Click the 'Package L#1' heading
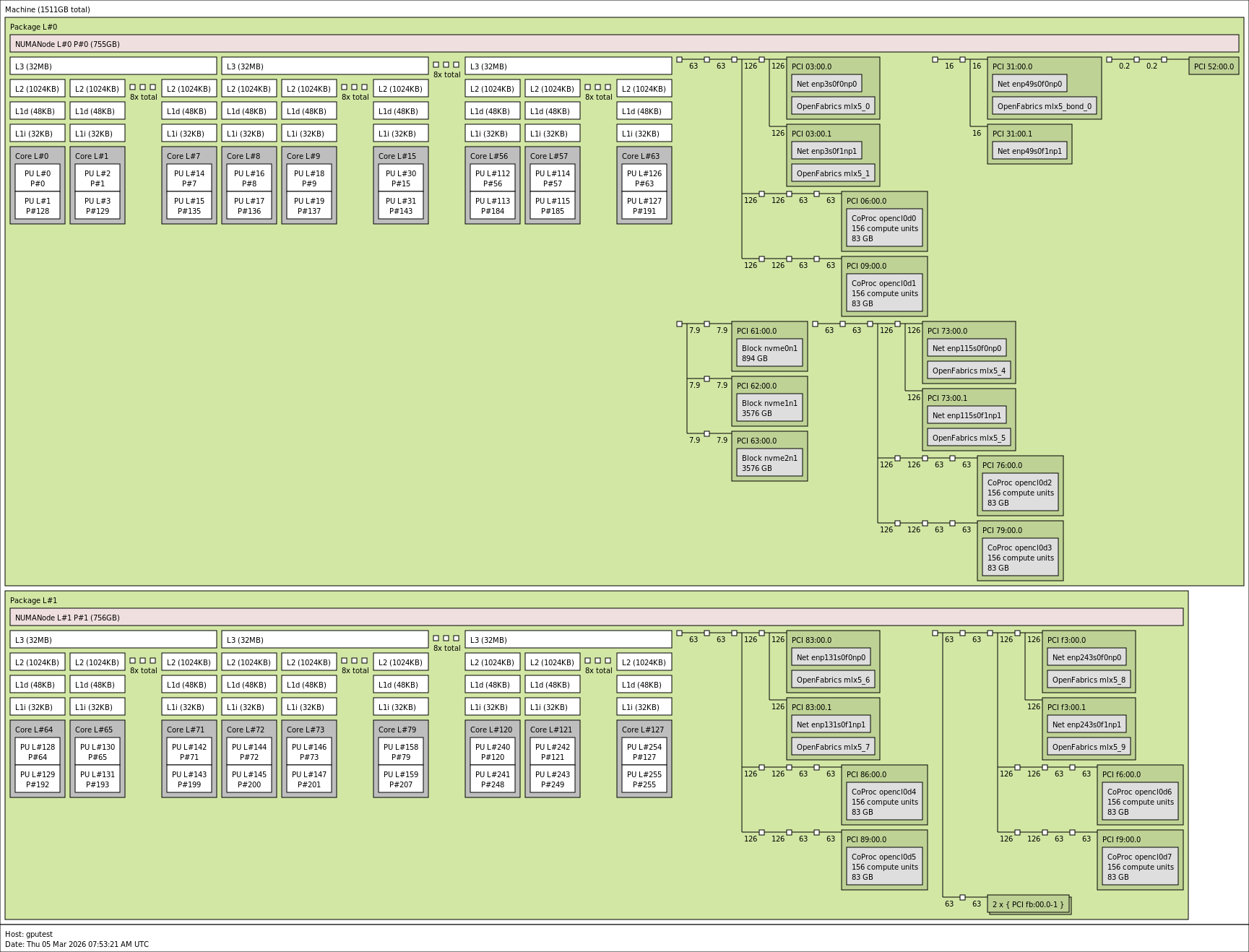The image size is (1249, 952). [x=33, y=601]
